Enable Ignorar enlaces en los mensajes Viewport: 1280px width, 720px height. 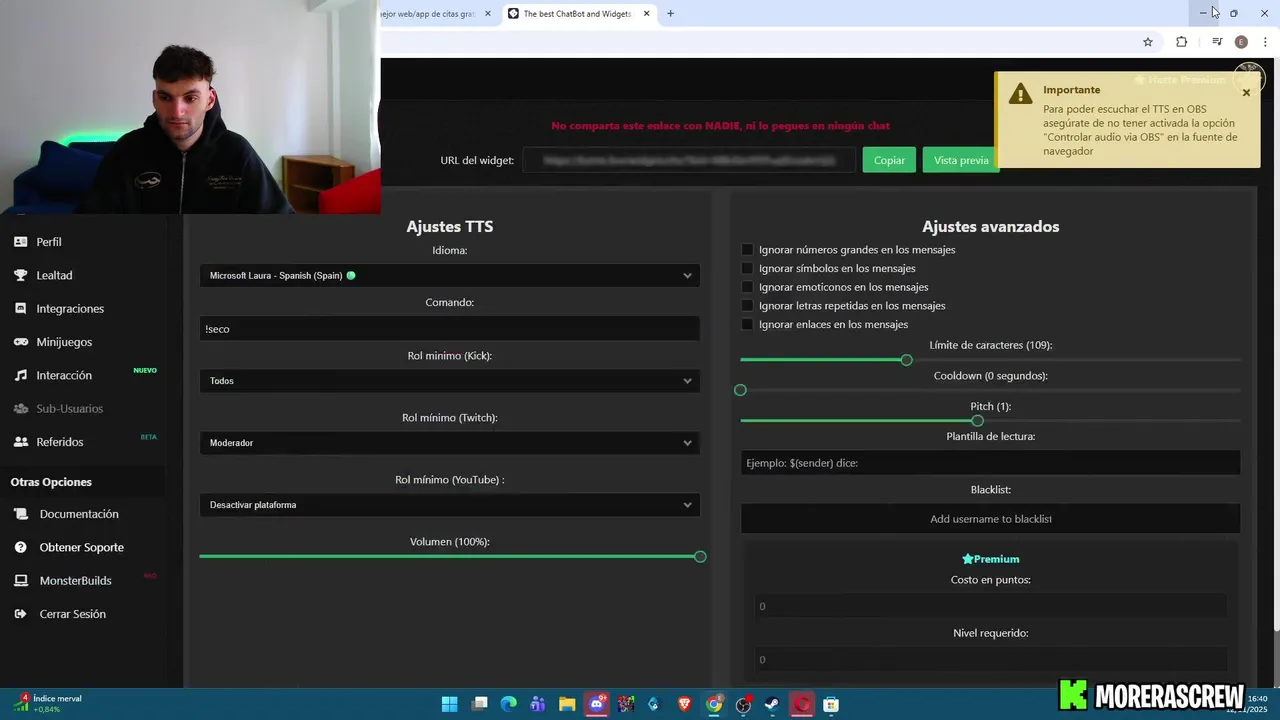(x=747, y=324)
